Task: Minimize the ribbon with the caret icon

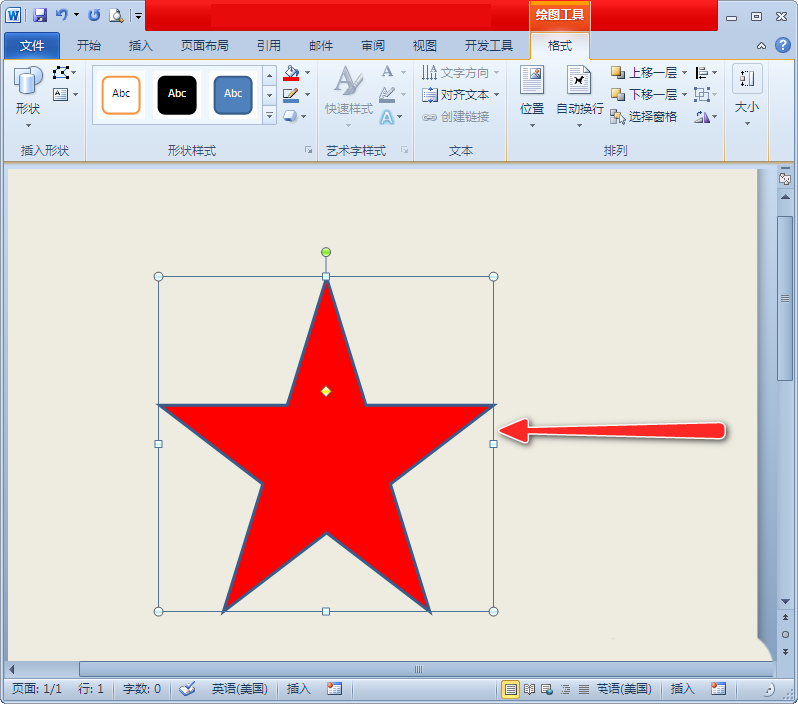Action: point(761,46)
